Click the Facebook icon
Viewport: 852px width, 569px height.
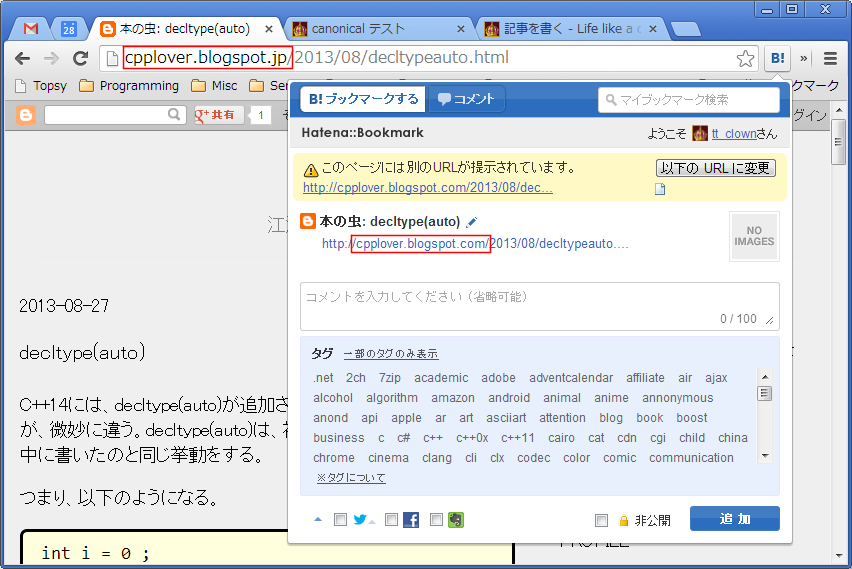point(411,520)
